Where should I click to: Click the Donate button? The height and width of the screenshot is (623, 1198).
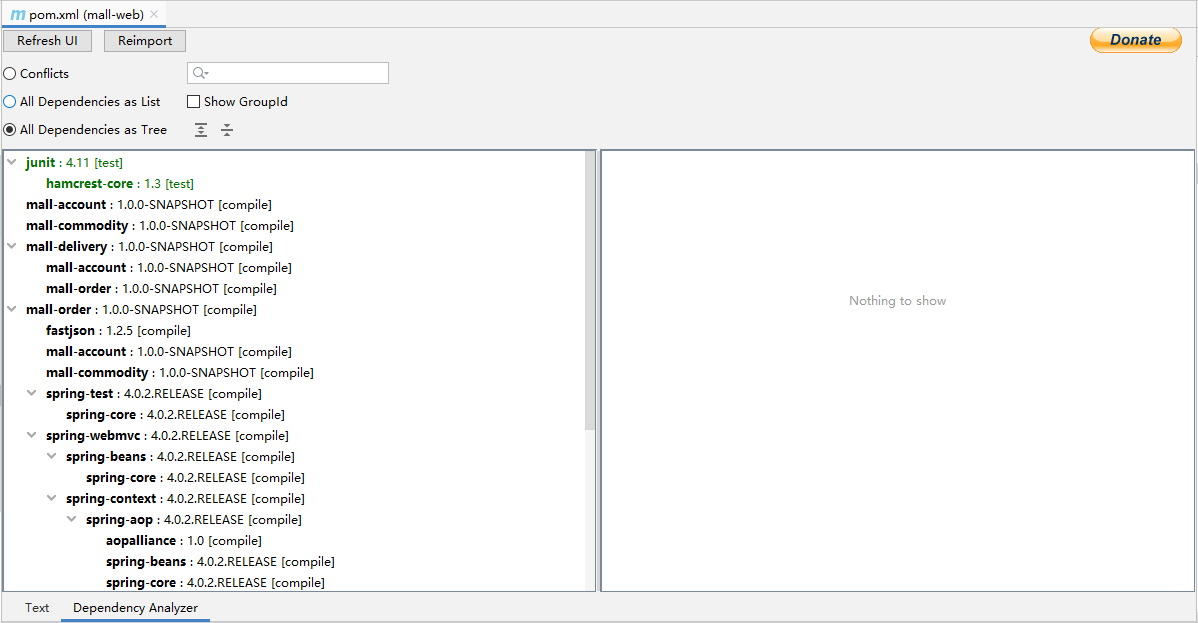point(1135,41)
